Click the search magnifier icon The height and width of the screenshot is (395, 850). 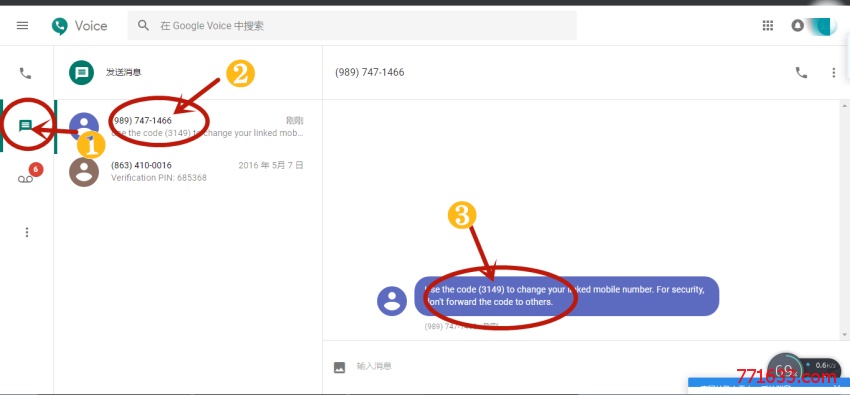(143, 25)
